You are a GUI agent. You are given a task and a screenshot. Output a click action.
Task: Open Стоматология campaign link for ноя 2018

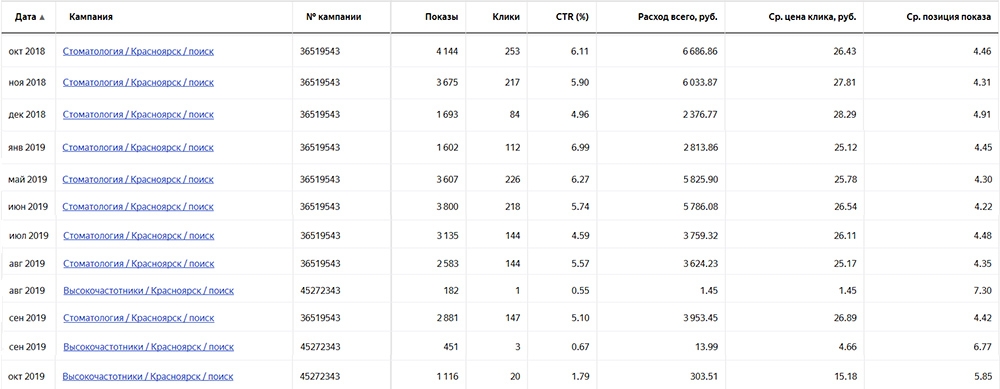138,82
